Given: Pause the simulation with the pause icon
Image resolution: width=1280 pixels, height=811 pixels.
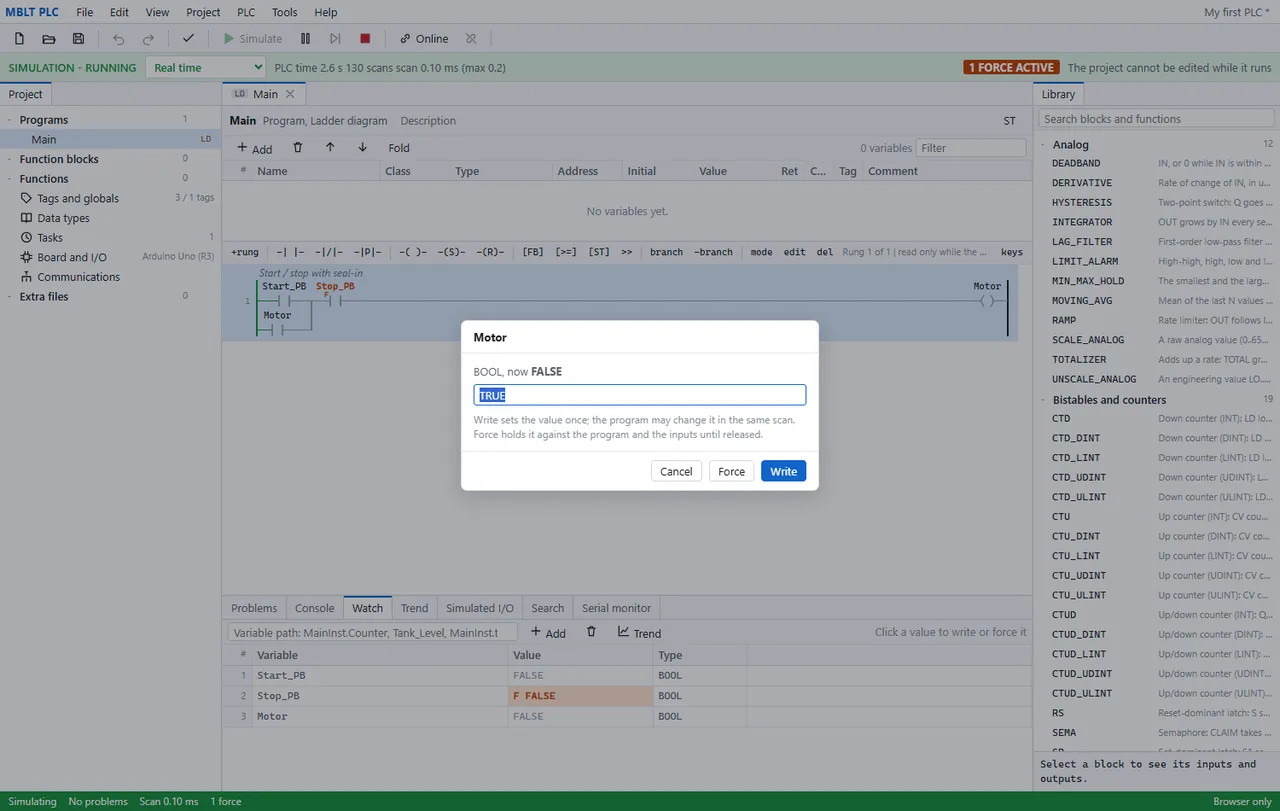Looking at the screenshot, I should [x=305, y=39].
